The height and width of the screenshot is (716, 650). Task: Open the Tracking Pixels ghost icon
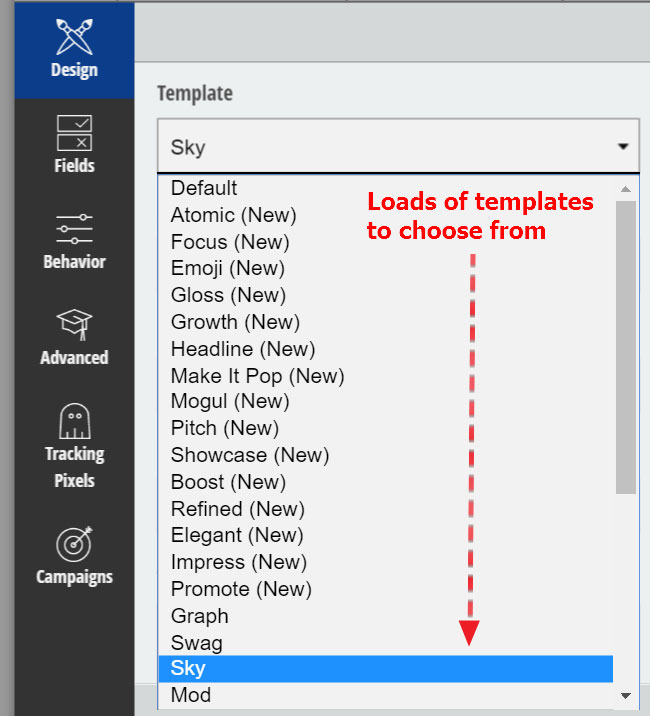coord(74,421)
